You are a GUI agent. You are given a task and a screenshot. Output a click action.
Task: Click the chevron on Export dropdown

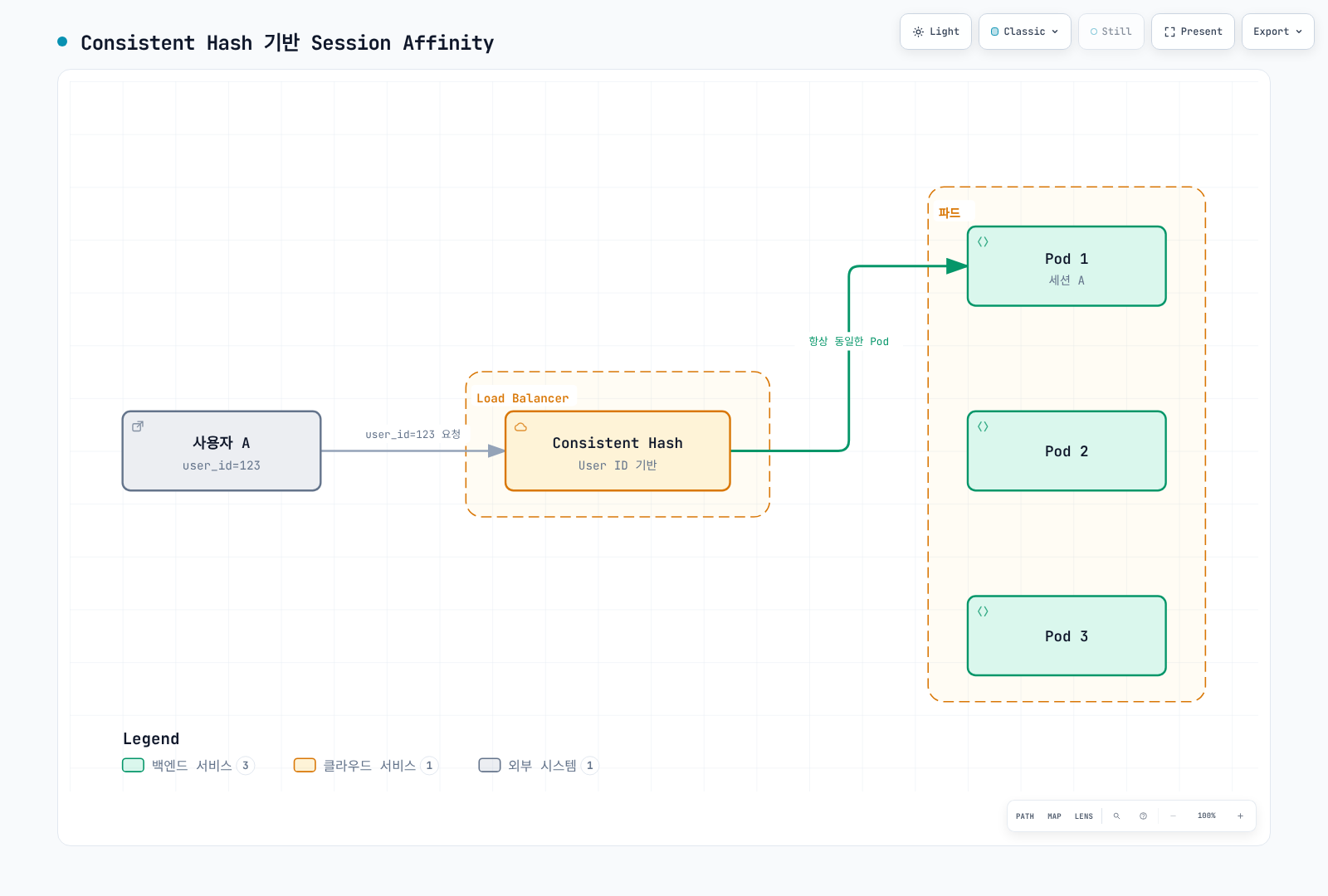pos(1299,32)
